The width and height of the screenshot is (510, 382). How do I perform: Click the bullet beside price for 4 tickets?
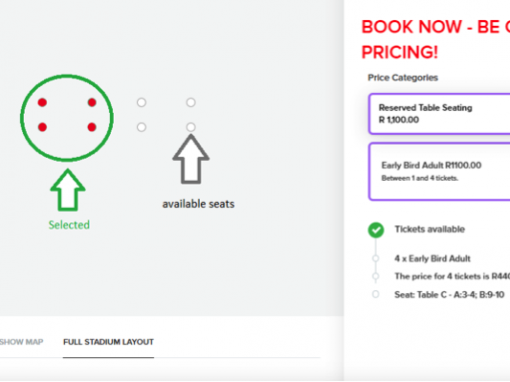pyautogui.click(x=376, y=276)
